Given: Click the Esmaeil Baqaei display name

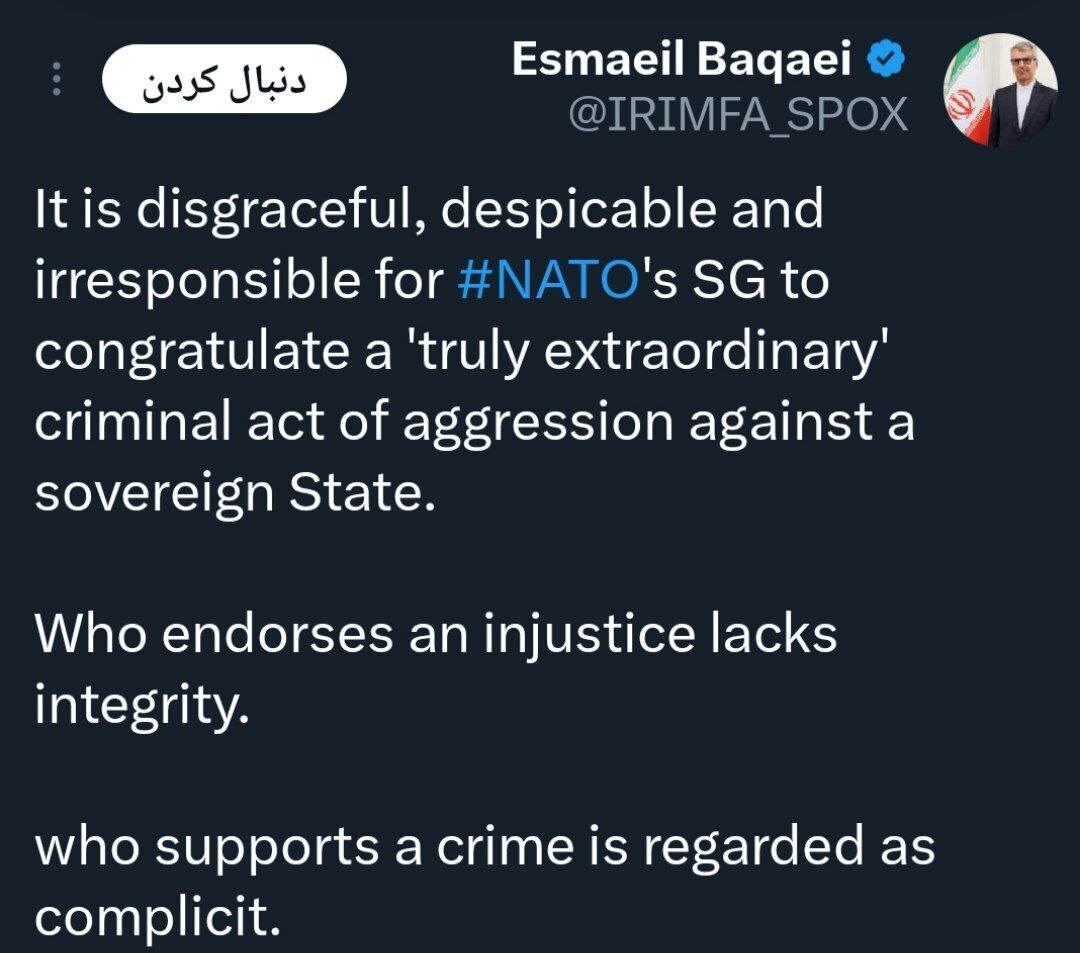Looking at the screenshot, I should 682,59.
